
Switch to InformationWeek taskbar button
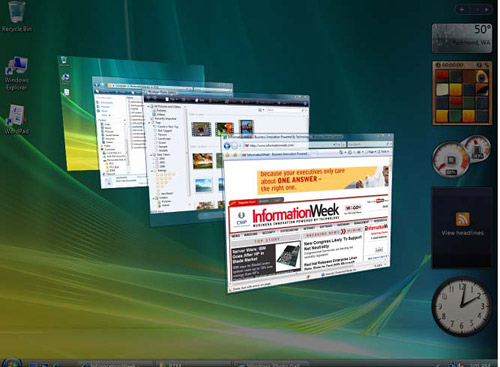click(x=115, y=364)
